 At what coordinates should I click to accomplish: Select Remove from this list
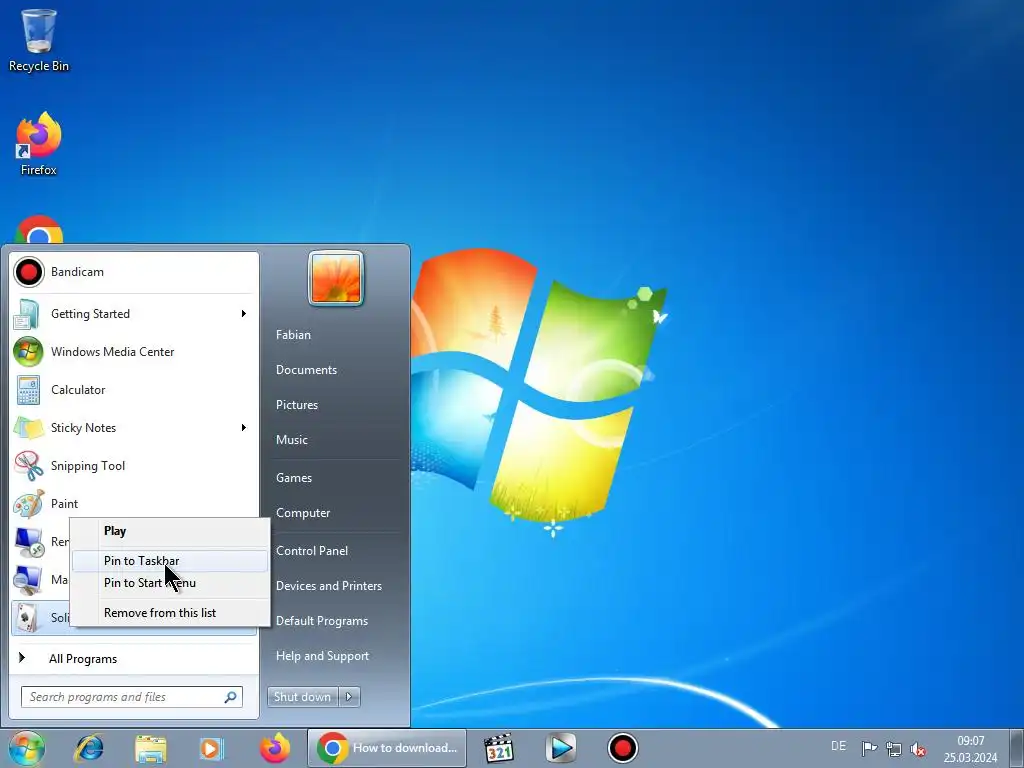click(170, 613)
